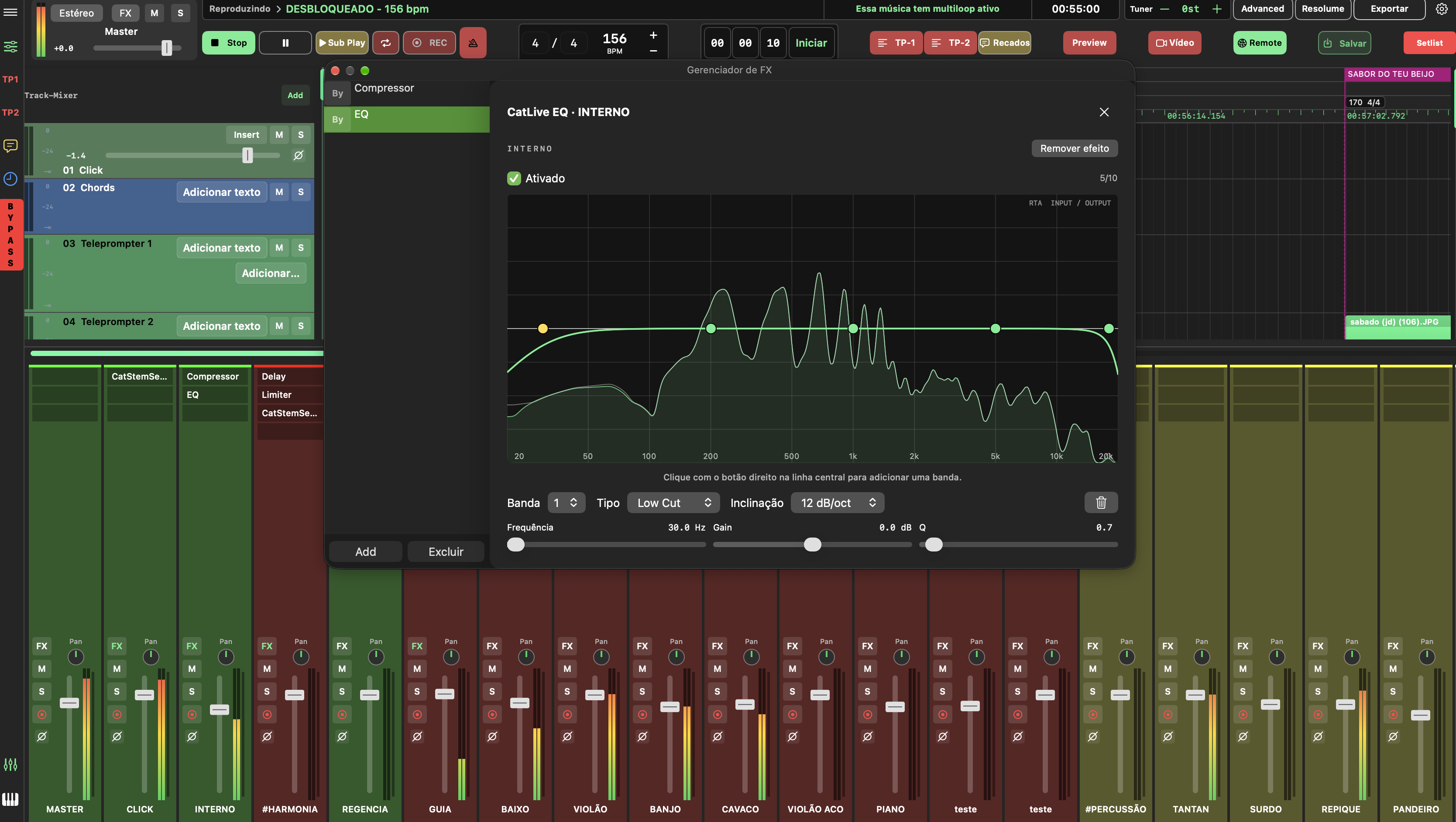Click the clock icon in sidebar
Image resolution: width=1456 pixels, height=822 pixels.
pyautogui.click(x=11, y=179)
